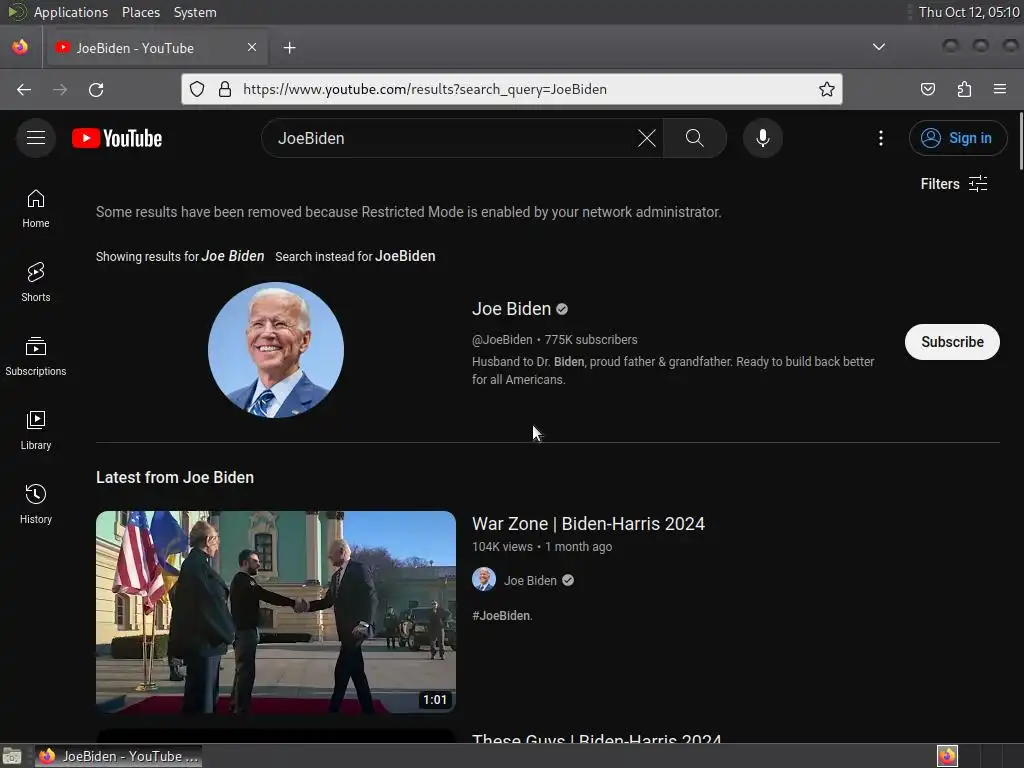Open History in sidebar
The width and height of the screenshot is (1024, 768).
(x=36, y=504)
